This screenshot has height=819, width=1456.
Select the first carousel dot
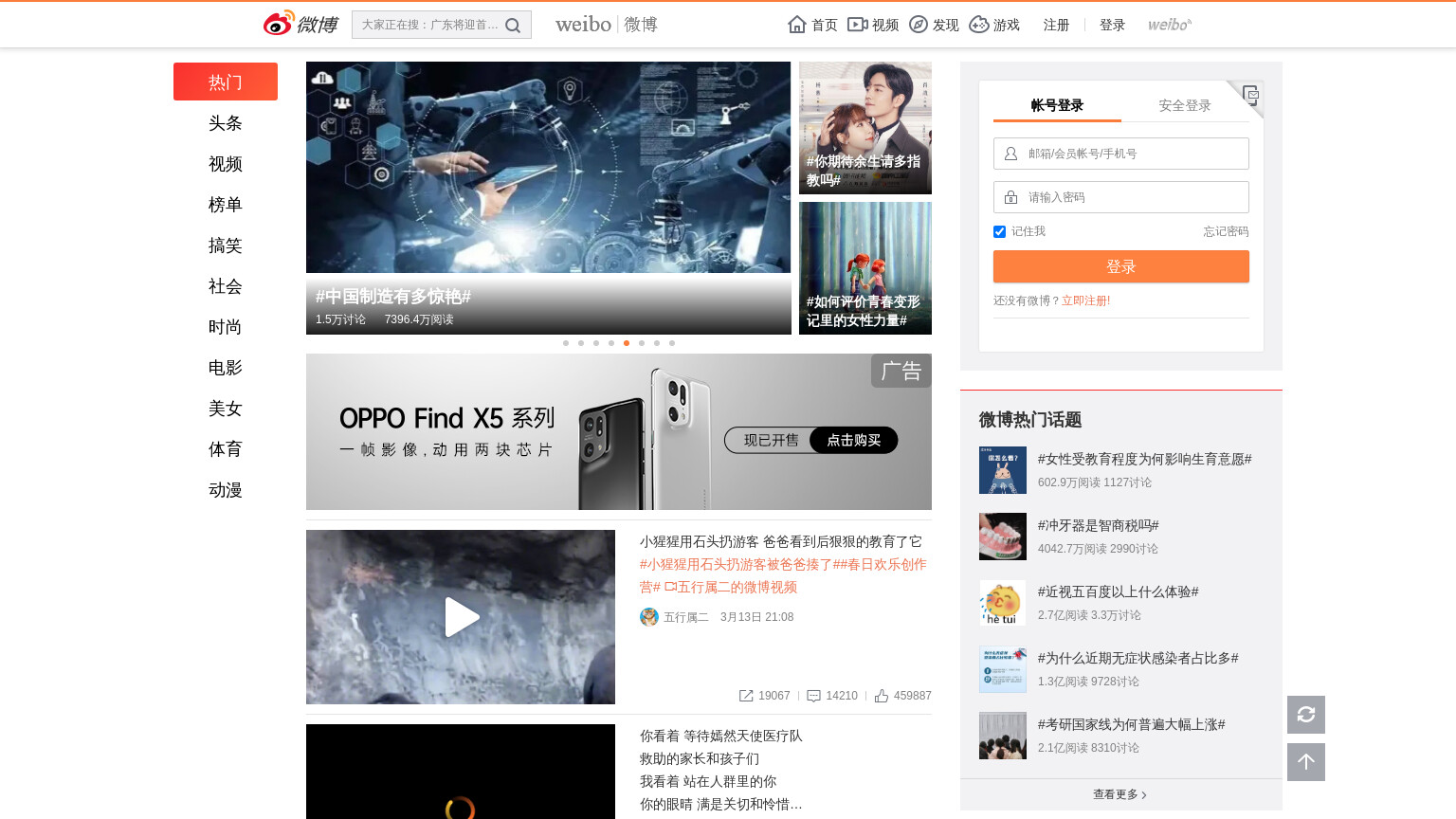coord(566,343)
